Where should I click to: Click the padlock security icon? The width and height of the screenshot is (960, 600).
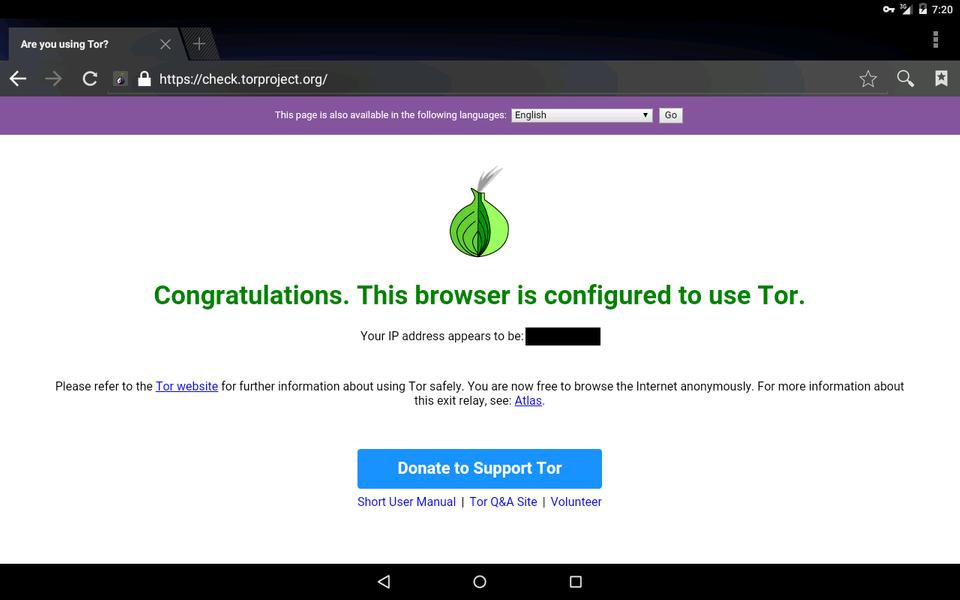(x=144, y=78)
